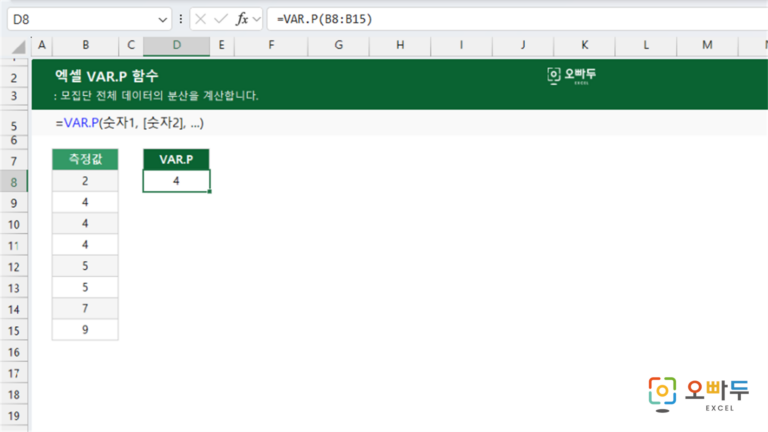Select row 11 header
Image resolution: width=768 pixels, height=432 pixels.
pyautogui.click(x=14, y=246)
